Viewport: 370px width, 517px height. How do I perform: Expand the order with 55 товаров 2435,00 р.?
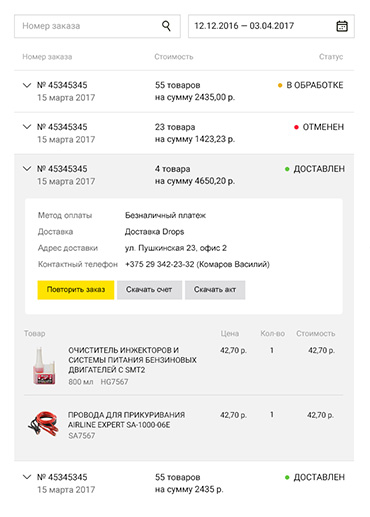click(x=27, y=85)
